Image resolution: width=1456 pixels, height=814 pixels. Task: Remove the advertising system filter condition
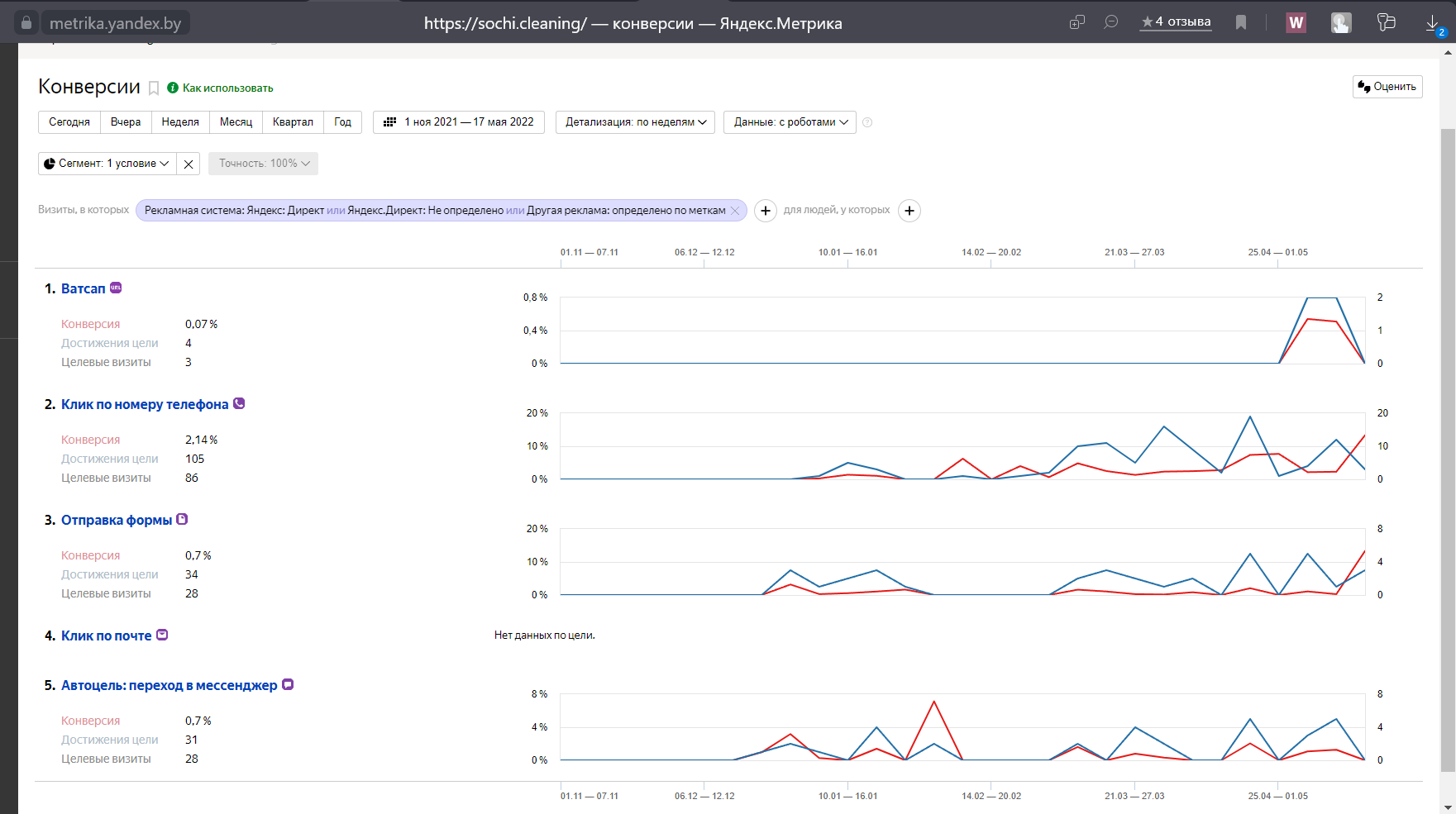tap(735, 211)
